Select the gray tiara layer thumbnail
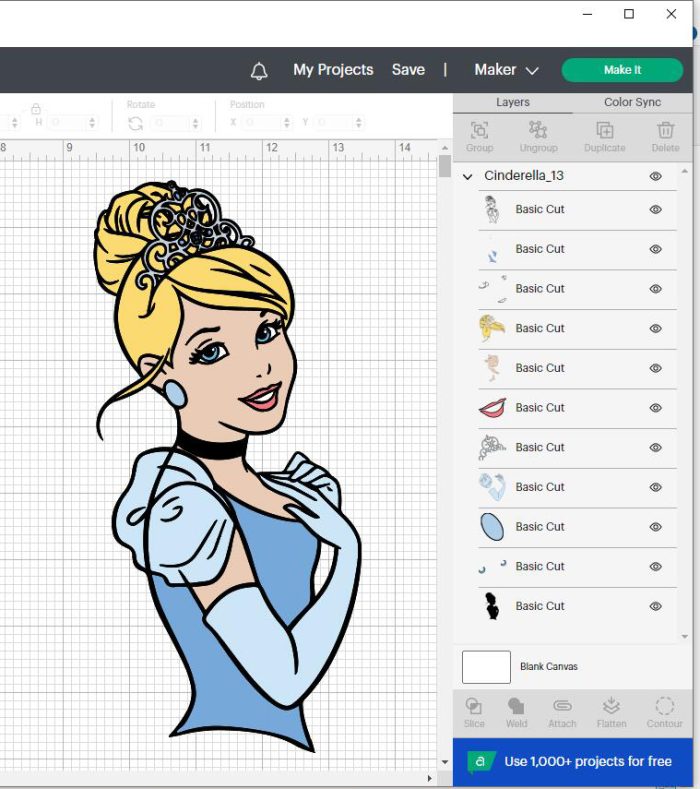The width and height of the screenshot is (700, 789). coord(492,447)
